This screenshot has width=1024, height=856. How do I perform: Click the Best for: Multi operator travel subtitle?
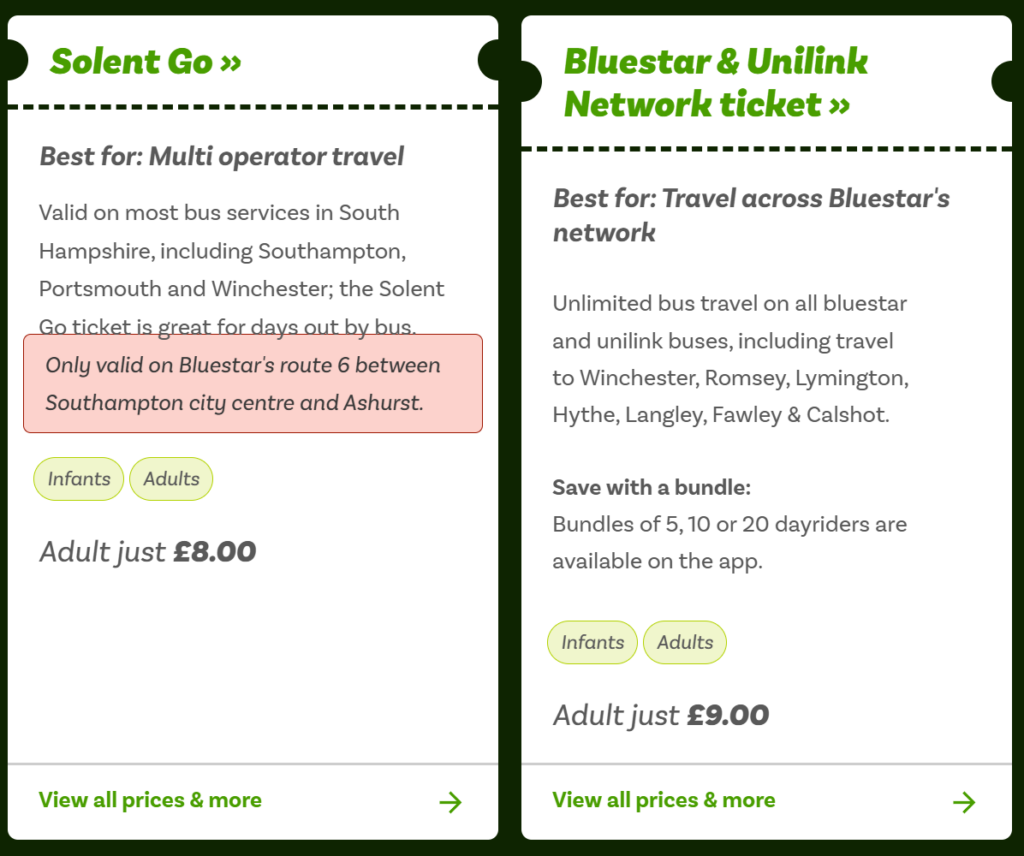(221, 157)
